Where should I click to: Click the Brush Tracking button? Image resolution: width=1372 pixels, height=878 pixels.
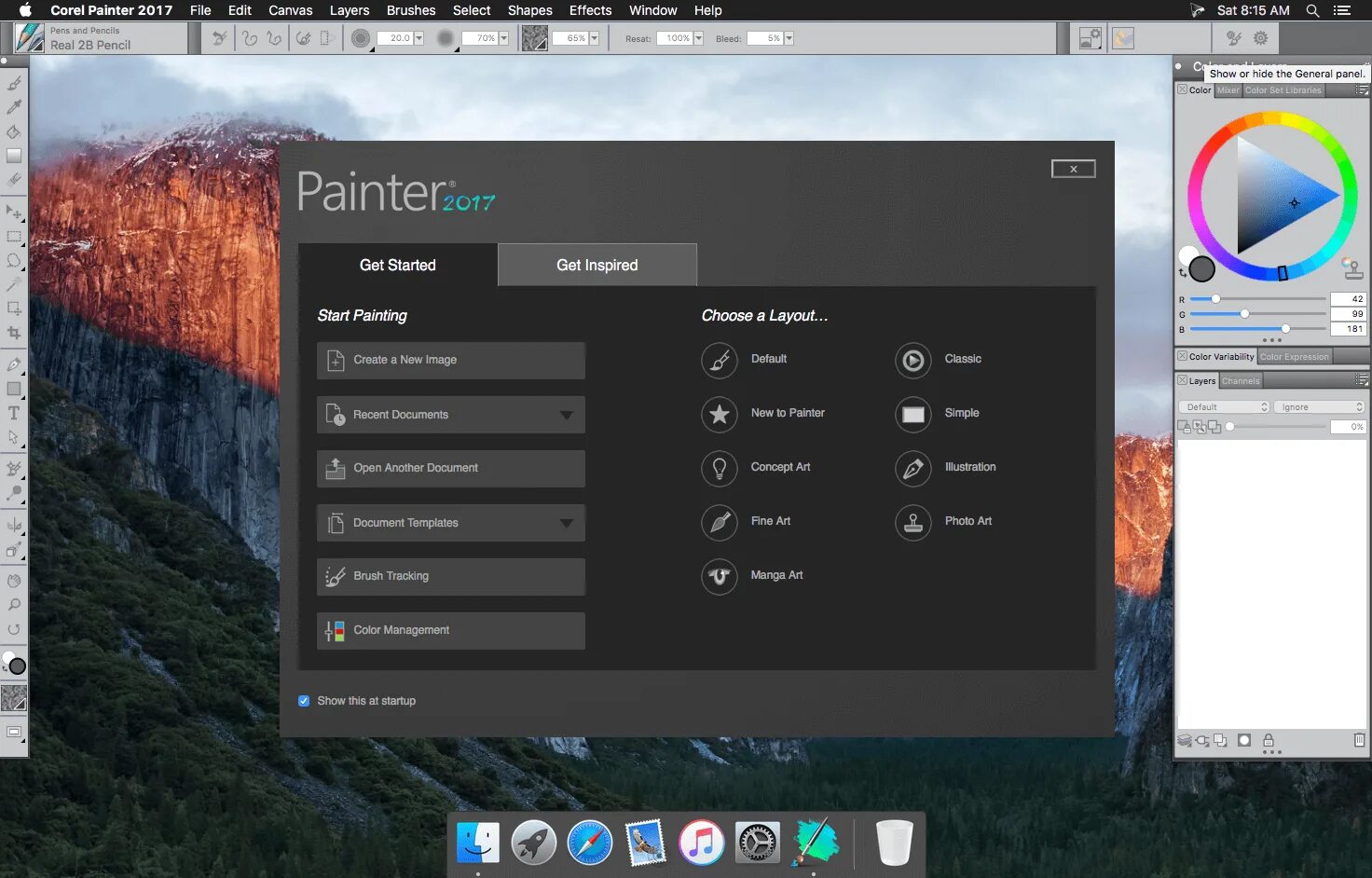click(x=451, y=576)
